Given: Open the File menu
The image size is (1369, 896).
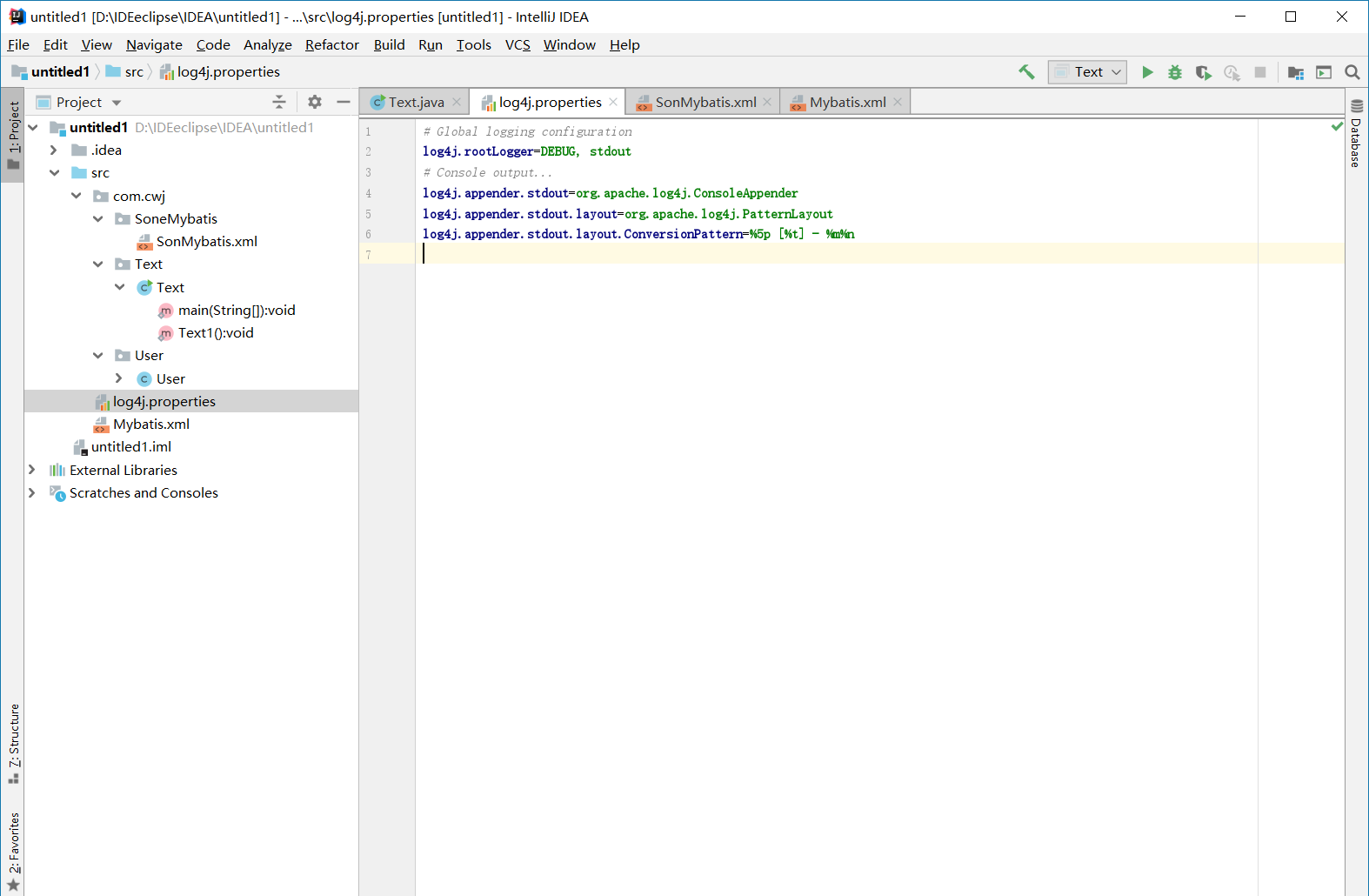Looking at the screenshot, I should [18, 45].
